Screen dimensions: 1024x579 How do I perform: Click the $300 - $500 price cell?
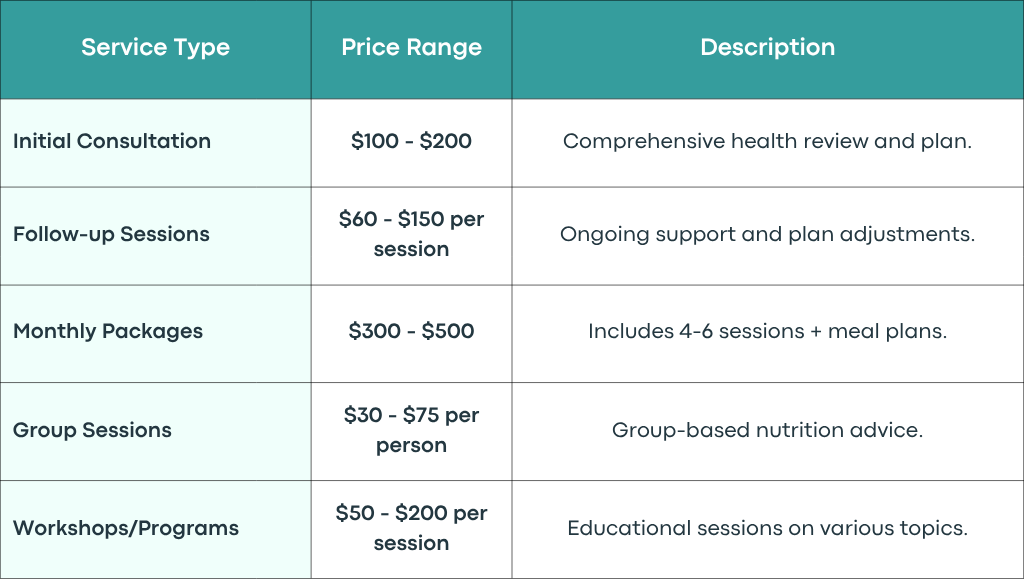411,331
